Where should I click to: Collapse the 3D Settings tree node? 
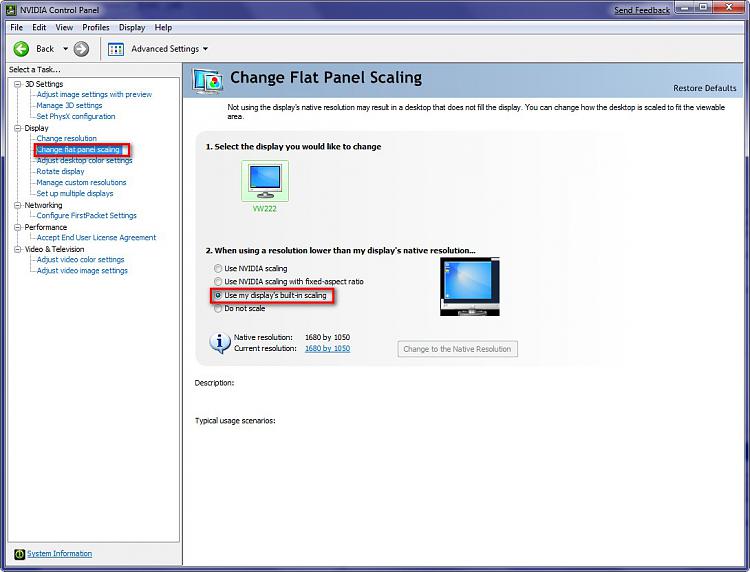point(18,84)
